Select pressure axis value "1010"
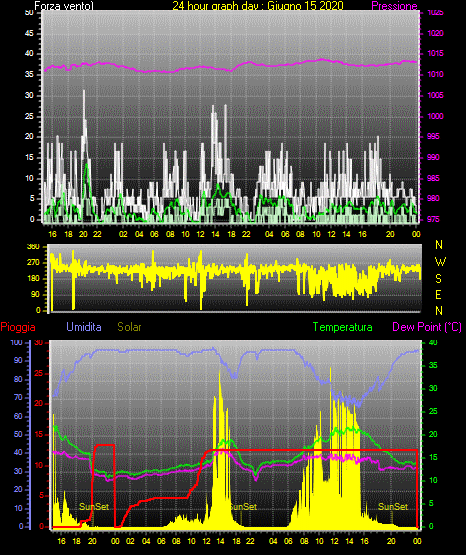This screenshot has width=466, height=555. [x=435, y=74]
